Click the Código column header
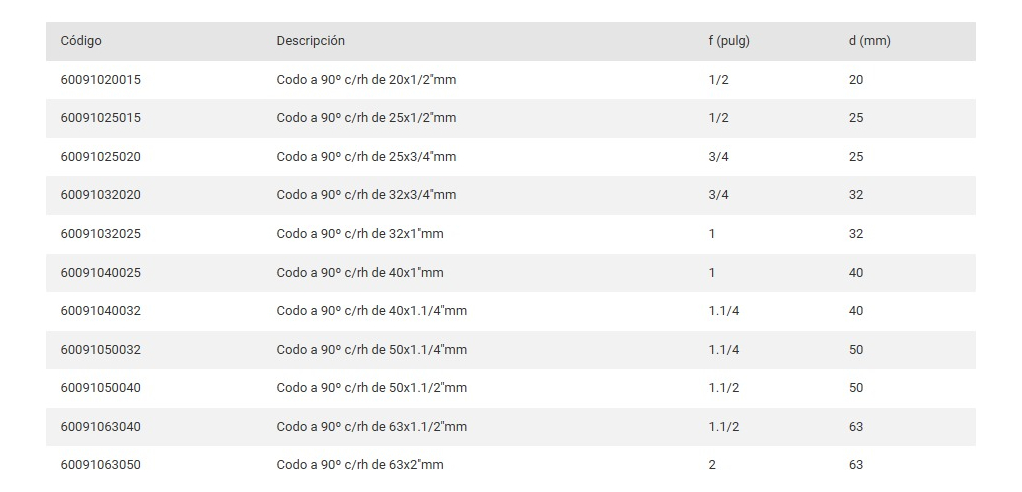 [x=81, y=41]
